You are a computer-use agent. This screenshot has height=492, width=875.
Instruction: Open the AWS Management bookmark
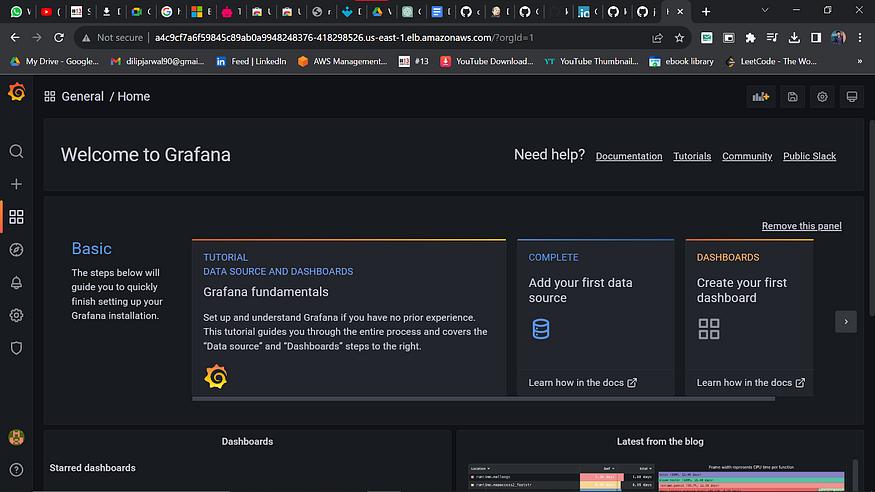[x=343, y=61]
